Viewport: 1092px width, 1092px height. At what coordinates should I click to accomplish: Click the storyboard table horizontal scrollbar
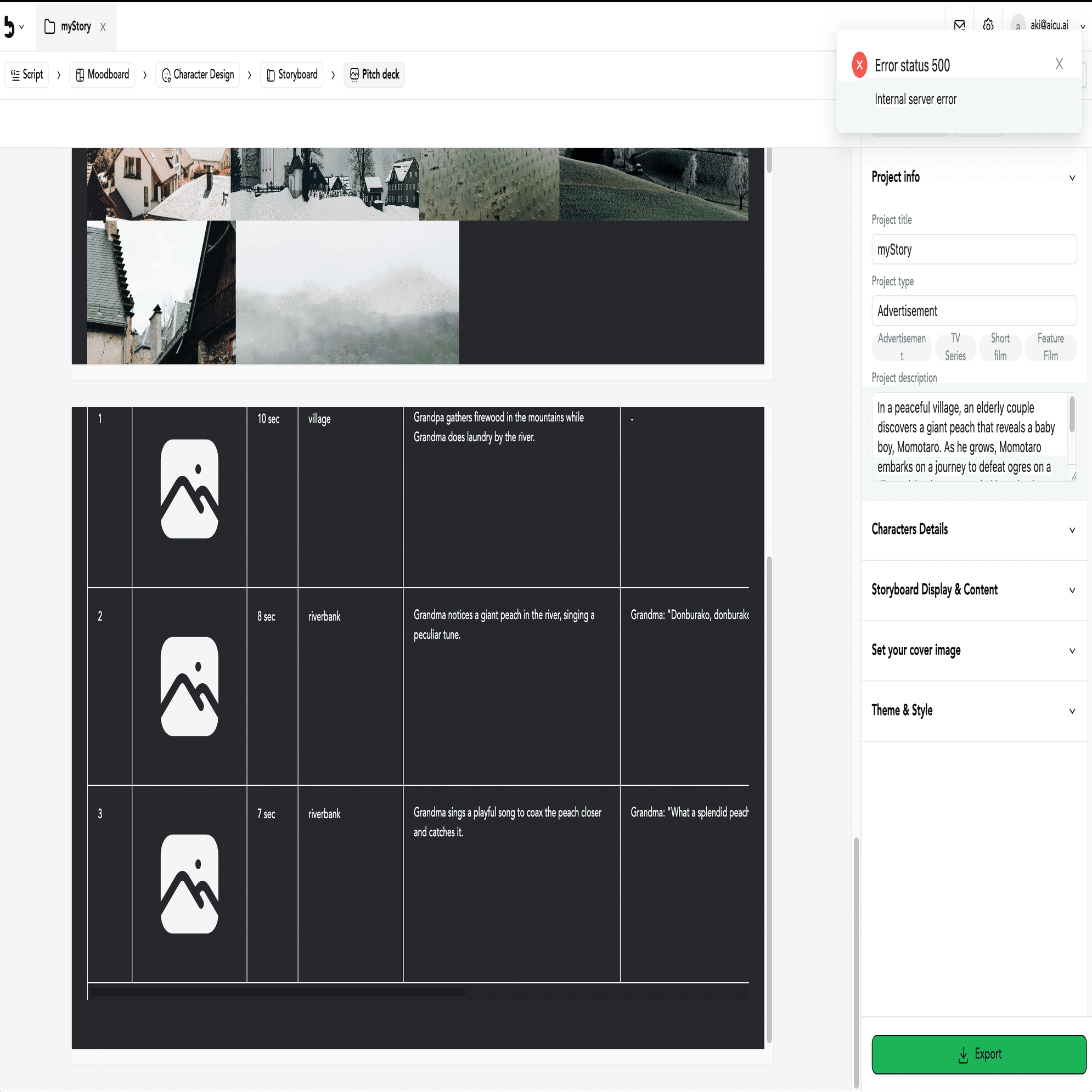pyautogui.click(x=277, y=992)
